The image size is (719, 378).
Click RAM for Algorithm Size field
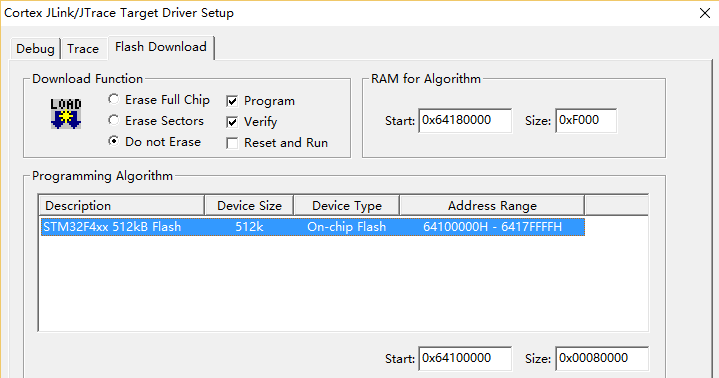click(586, 121)
